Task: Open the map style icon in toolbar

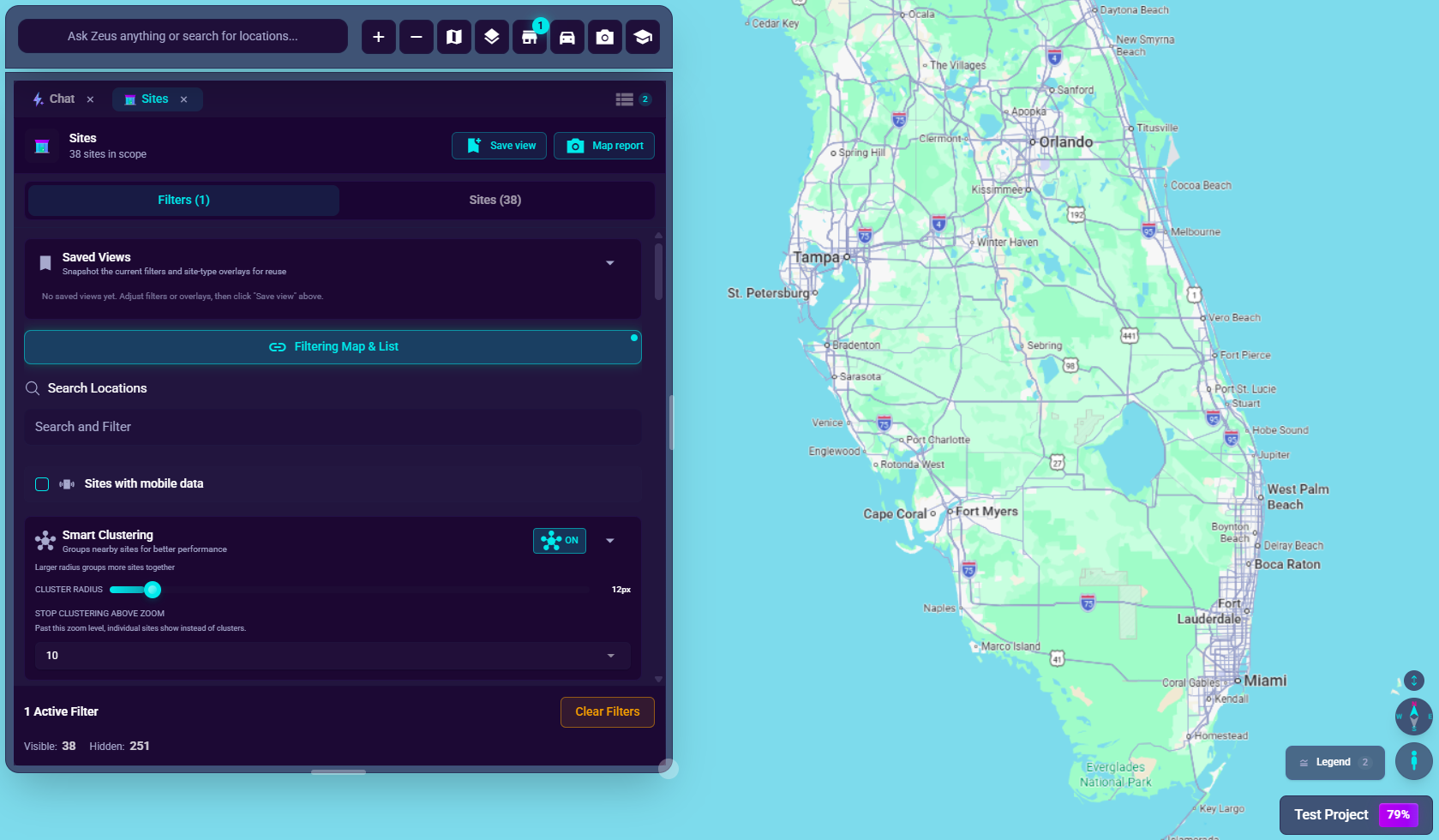Action: (453, 37)
